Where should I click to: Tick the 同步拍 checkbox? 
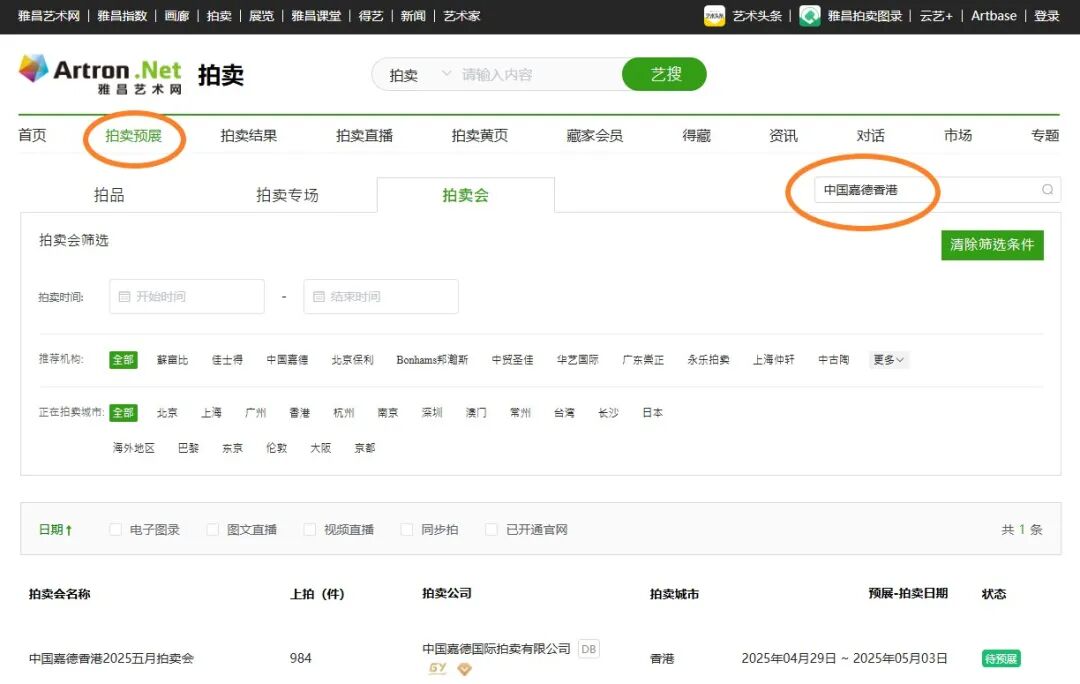point(407,529)
